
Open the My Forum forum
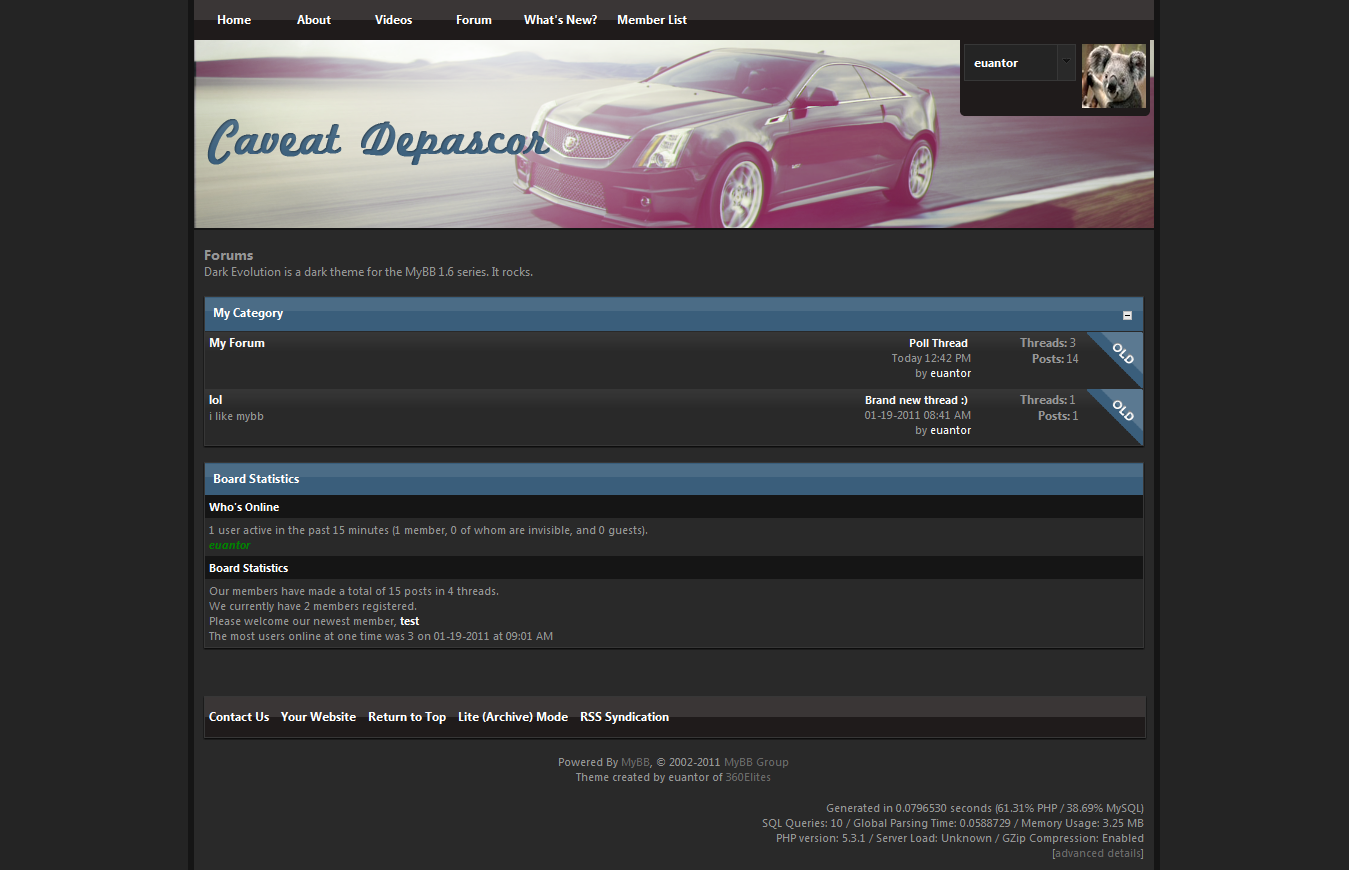pyautogui.click(x=237, y=343)
